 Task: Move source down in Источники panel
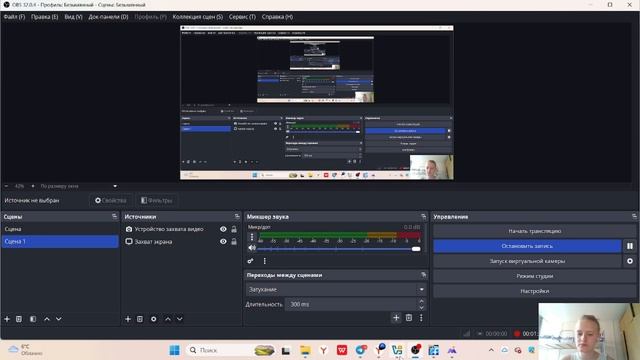point(180,319)
